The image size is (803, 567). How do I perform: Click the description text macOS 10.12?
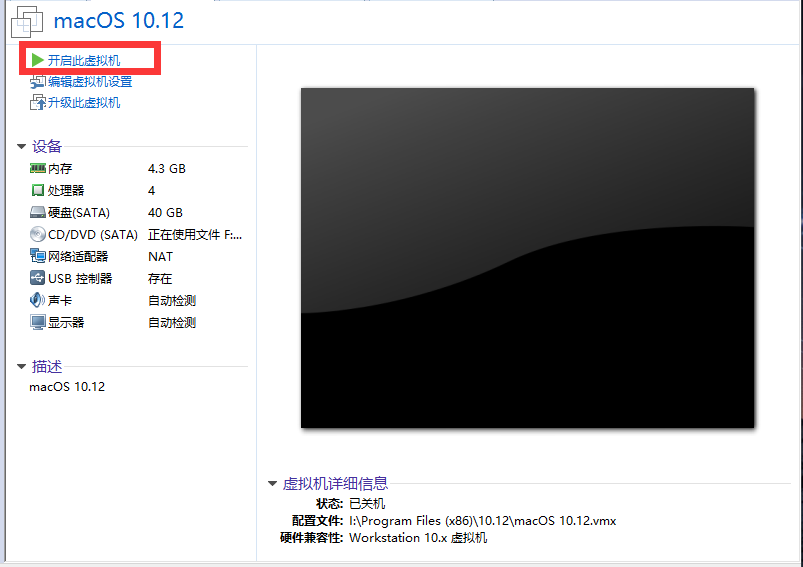pos(67,387)
